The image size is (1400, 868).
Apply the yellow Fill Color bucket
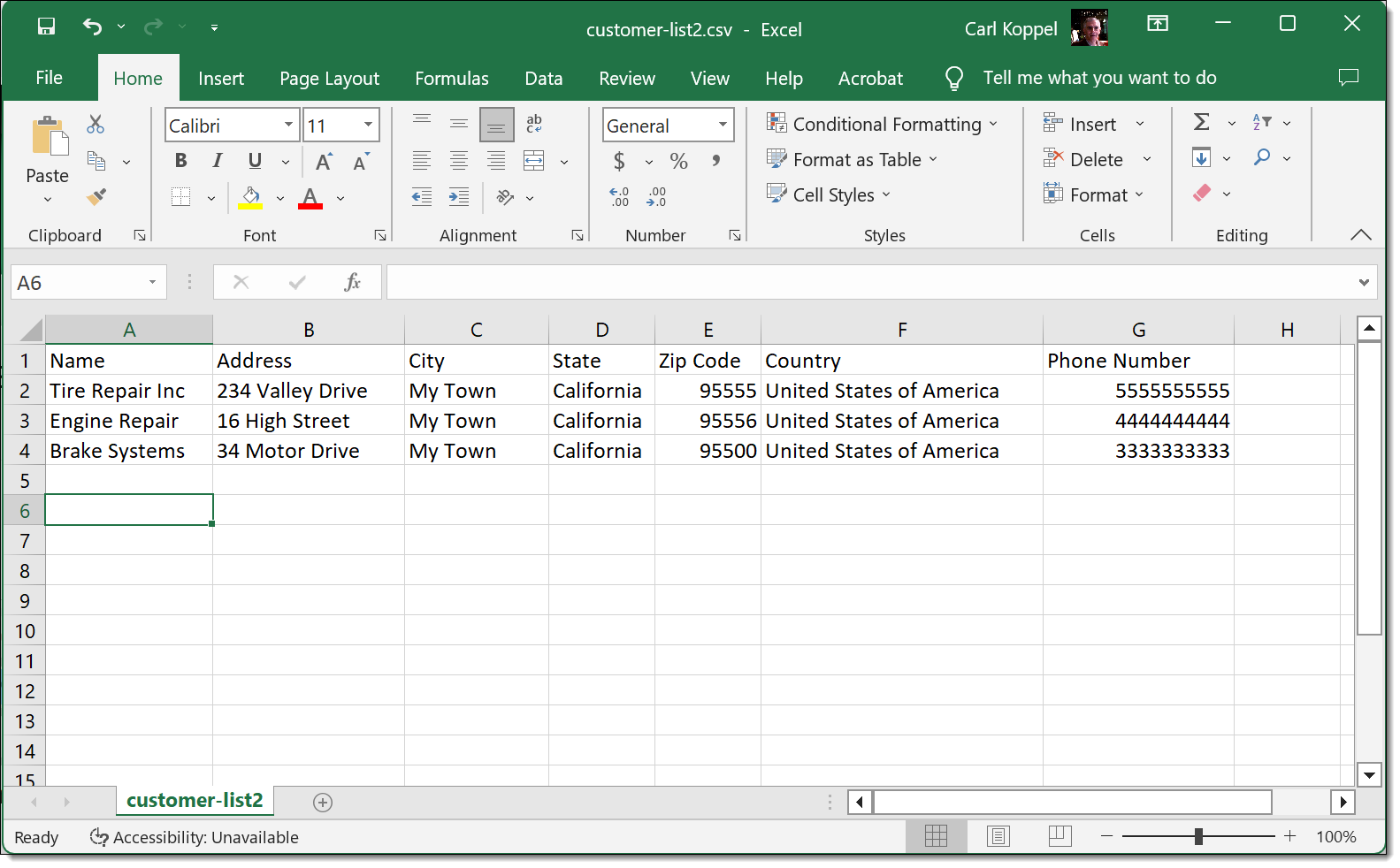[x=251, y=198]
